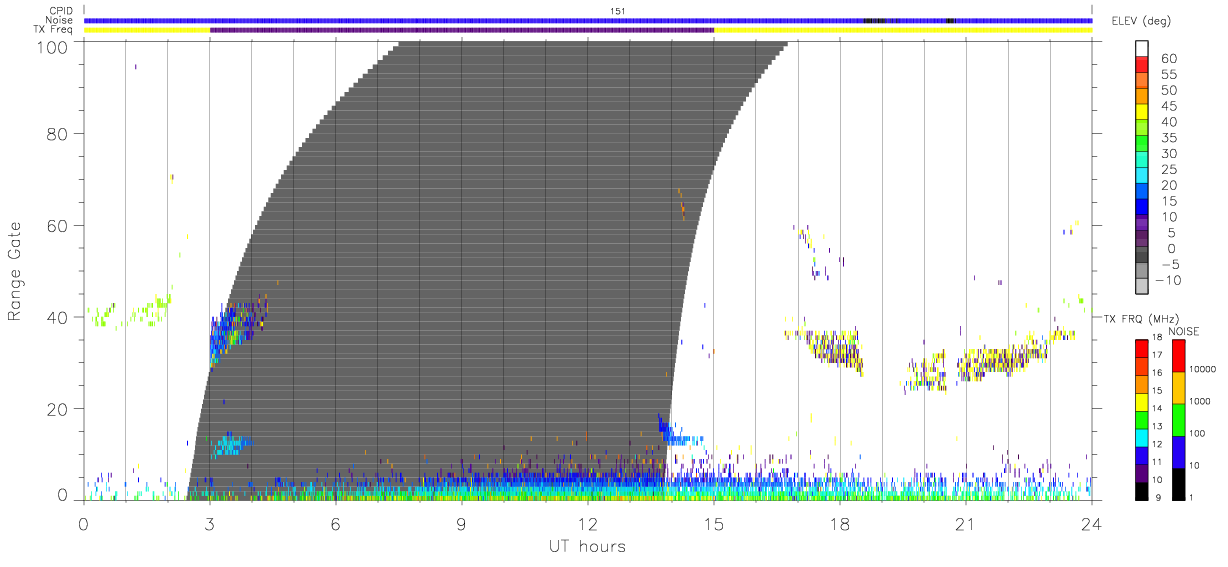Click the '55' label on ELEV colorbar
This screenshot has width=1228, height=567.
pyautogui.click(x=1169, y=74)
